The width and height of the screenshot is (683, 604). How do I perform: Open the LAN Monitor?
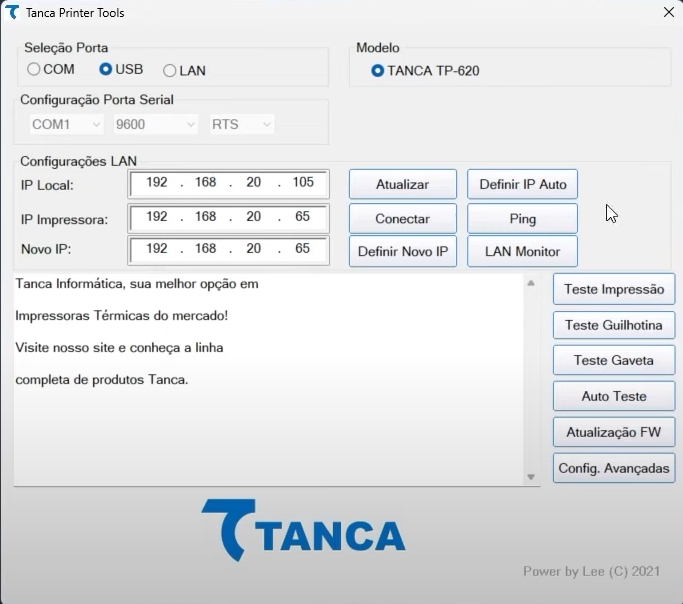tap(522, 251)
